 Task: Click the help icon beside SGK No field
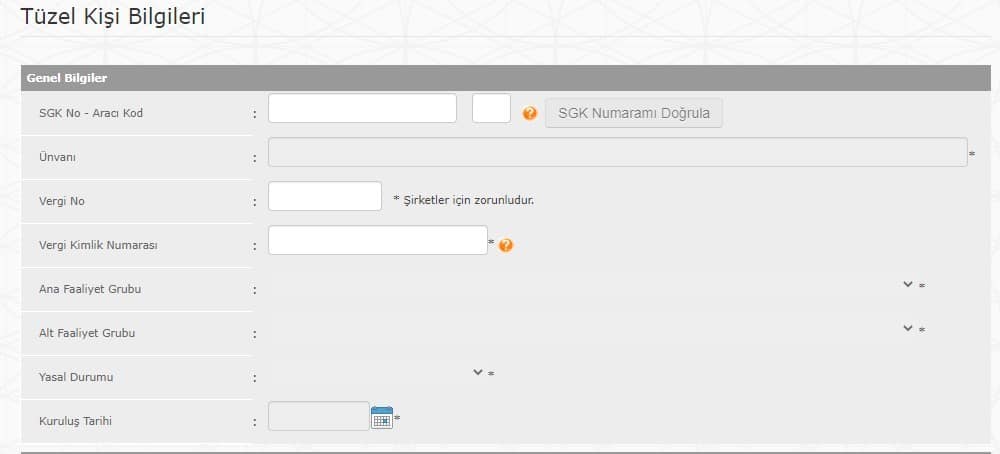coord(530,114)
